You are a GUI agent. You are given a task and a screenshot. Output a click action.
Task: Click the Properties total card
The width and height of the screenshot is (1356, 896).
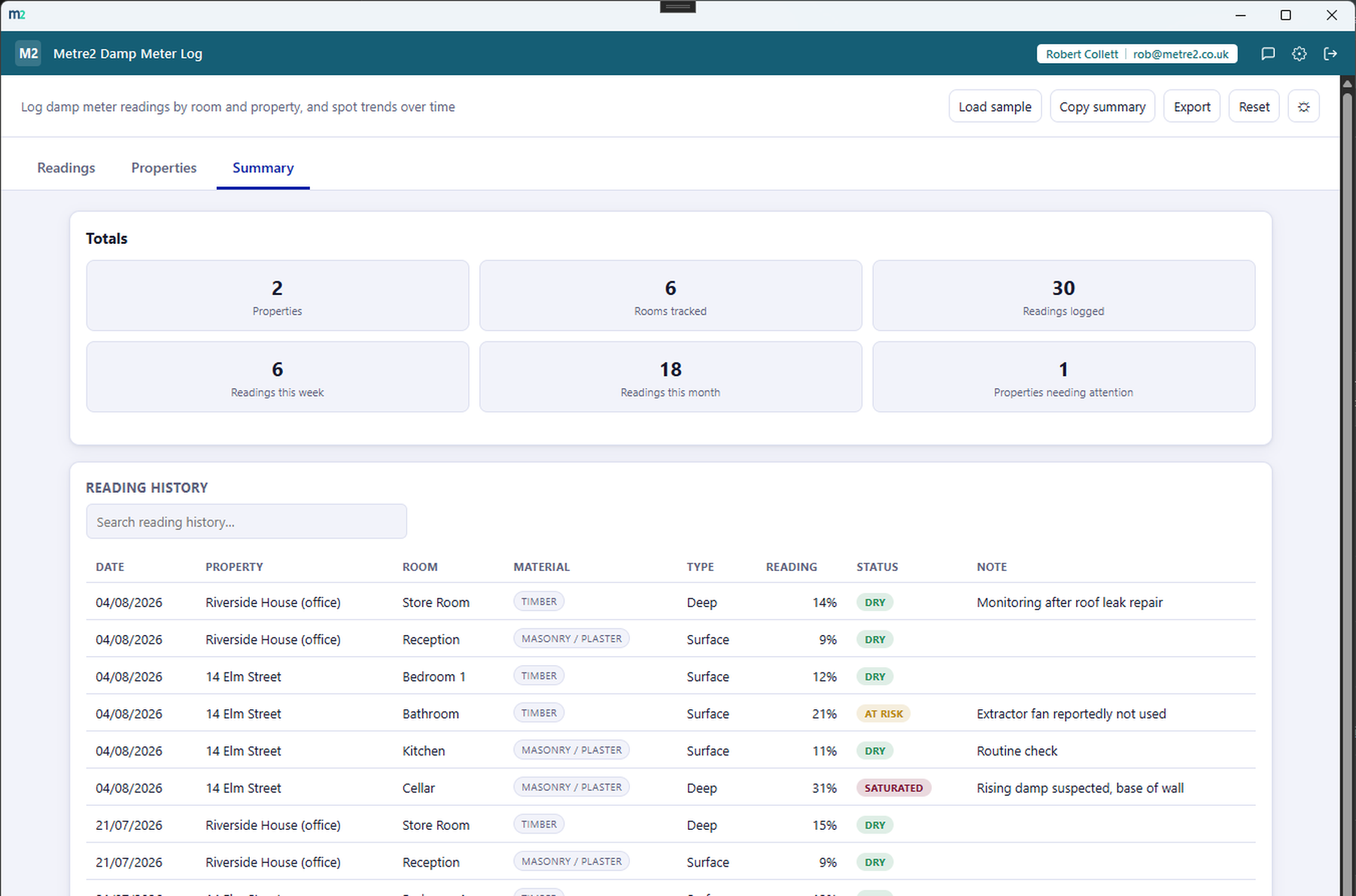point(277,296)
